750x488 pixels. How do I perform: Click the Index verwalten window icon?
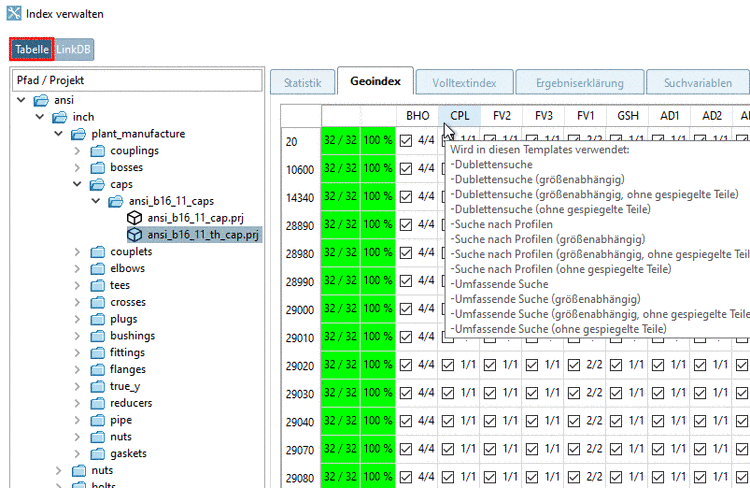click(14, 13)
